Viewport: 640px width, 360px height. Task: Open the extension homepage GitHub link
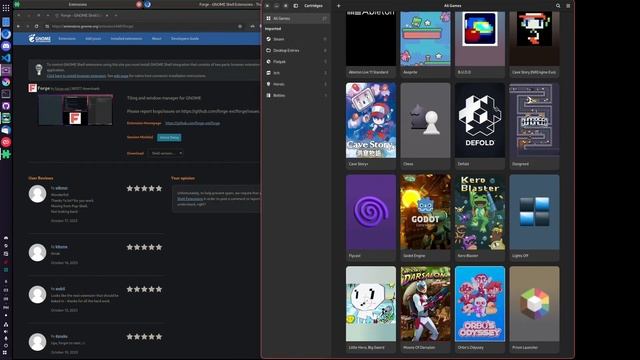[x=192, y=123]
